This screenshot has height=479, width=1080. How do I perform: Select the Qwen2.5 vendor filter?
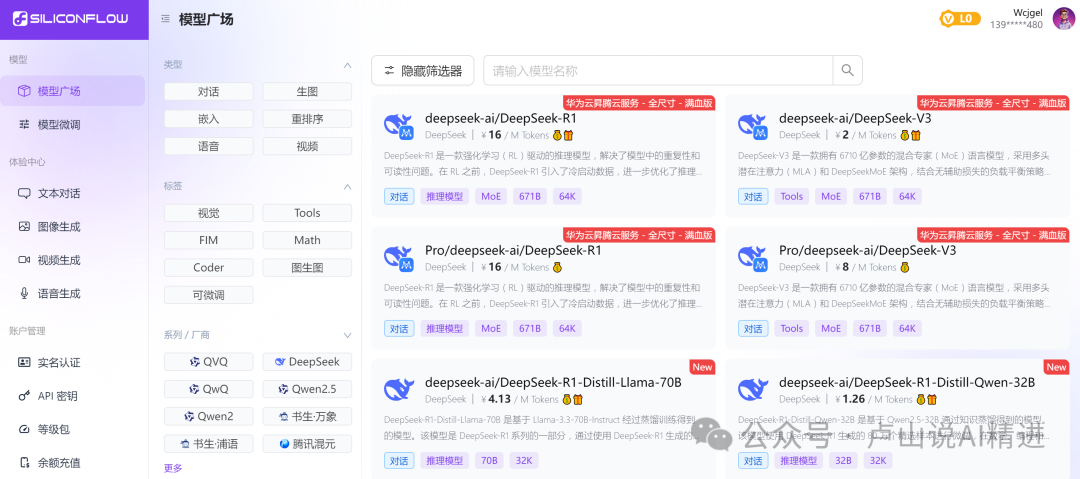coord(307,389)
